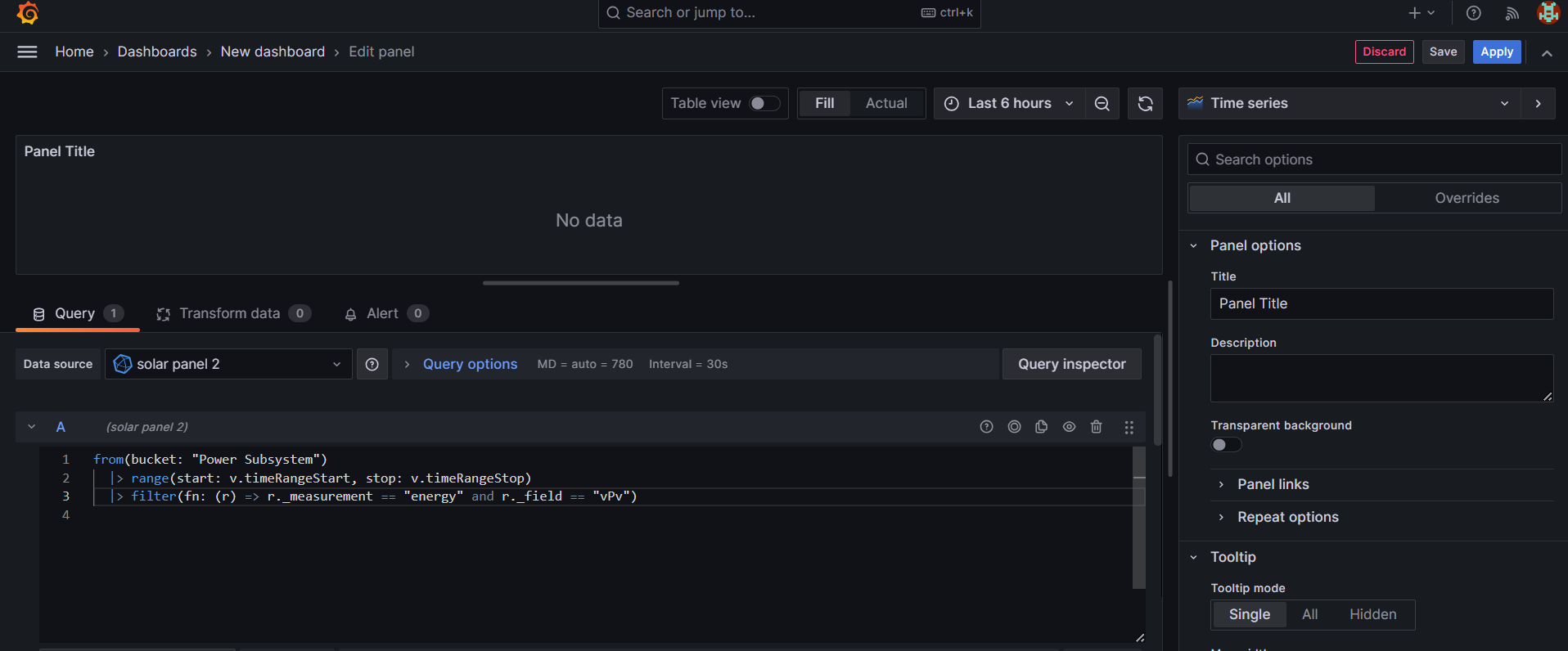Viewport: 1568px width, 651px height.
Task: Open the news feed icon
Action: (x=1512, y=13)
